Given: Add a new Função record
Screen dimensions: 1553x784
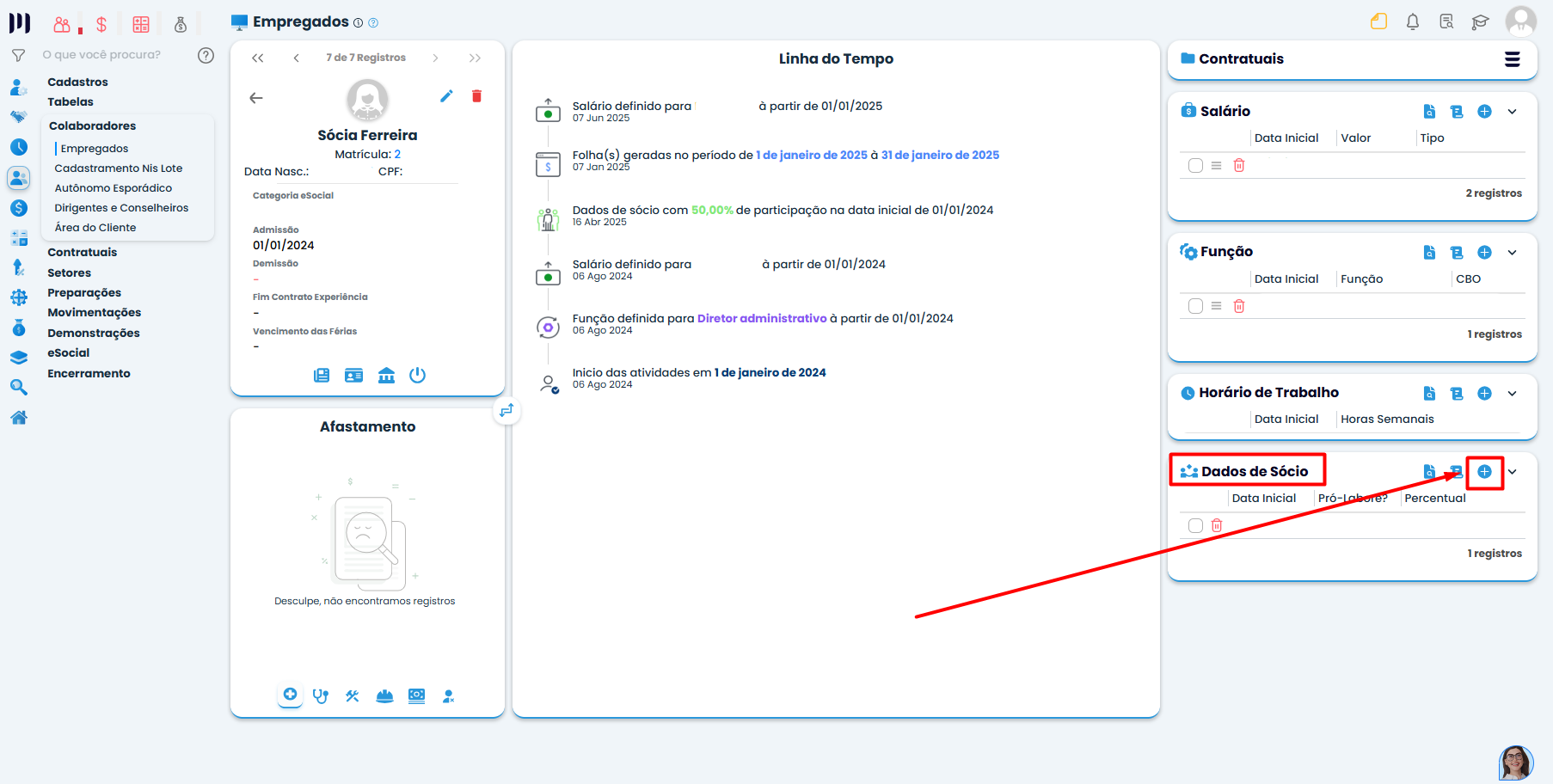Looking at the screenshot, I should click(1484, 252).
